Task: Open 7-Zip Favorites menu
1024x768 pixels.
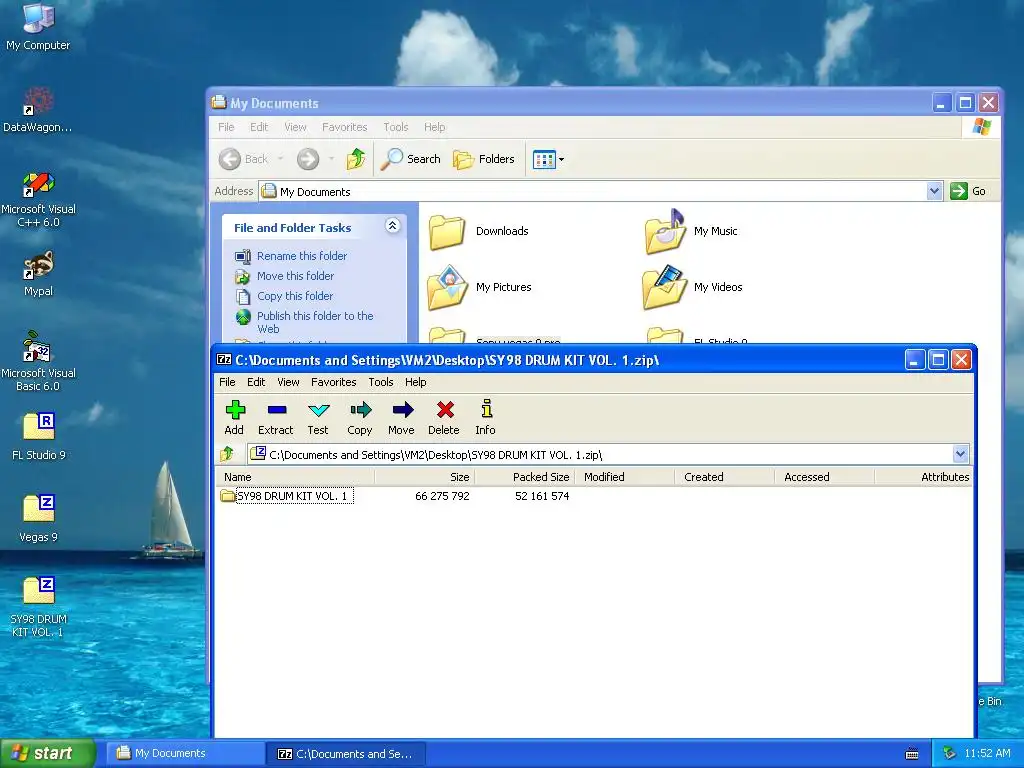Action: point(334,382)
